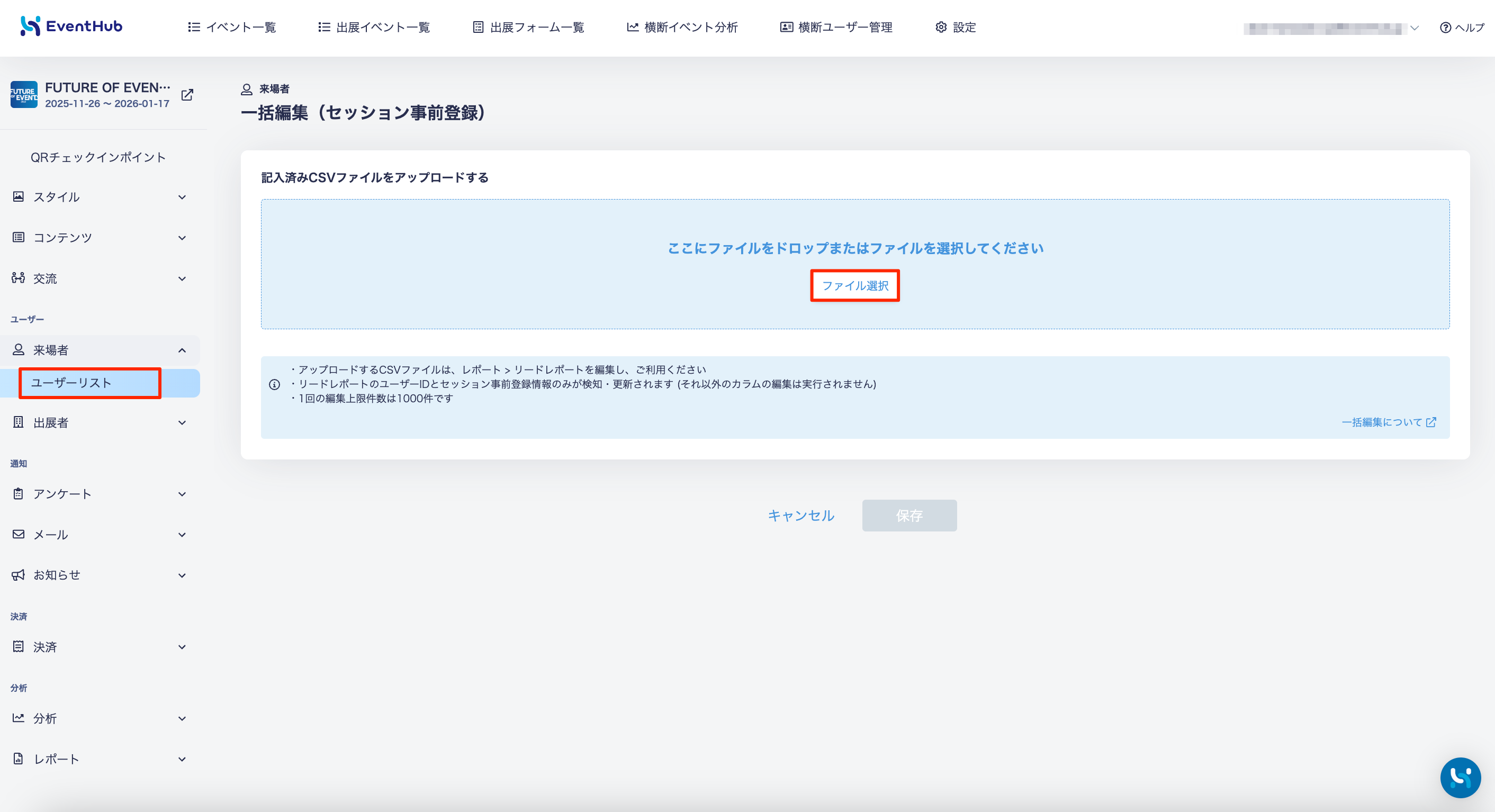Image resolution: width=1495 pixels, height=812 pixels.
Task: Open the event in a new tab via the external link icon
Action: 187,95
